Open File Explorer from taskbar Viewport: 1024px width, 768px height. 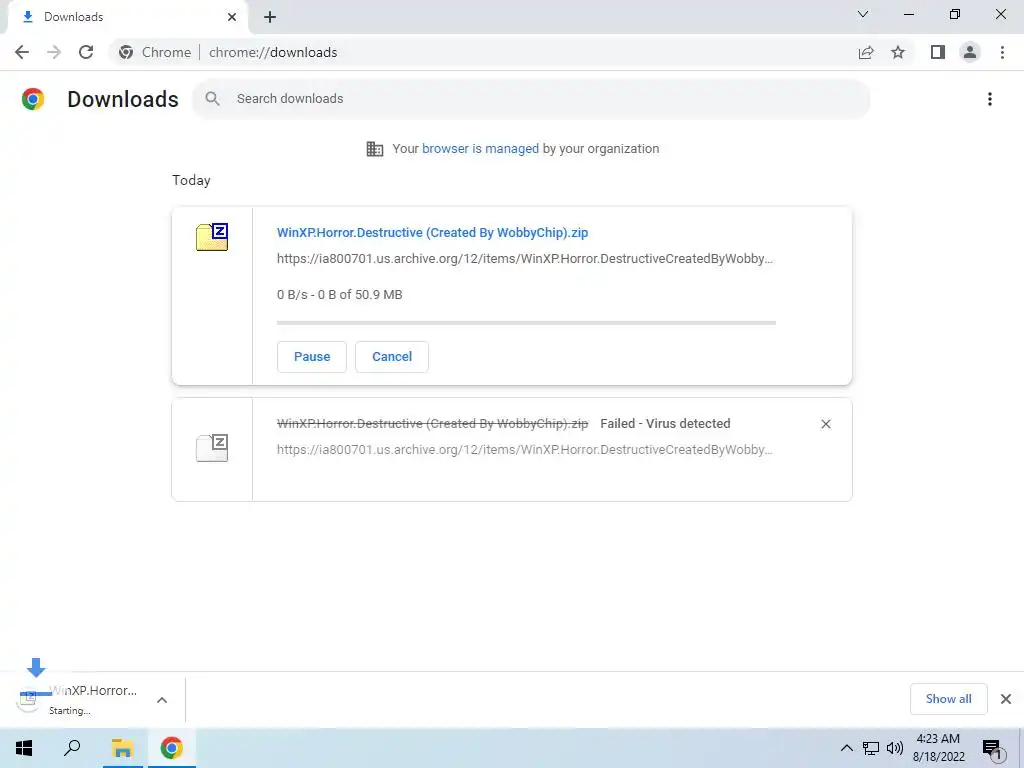click(122, 748)
